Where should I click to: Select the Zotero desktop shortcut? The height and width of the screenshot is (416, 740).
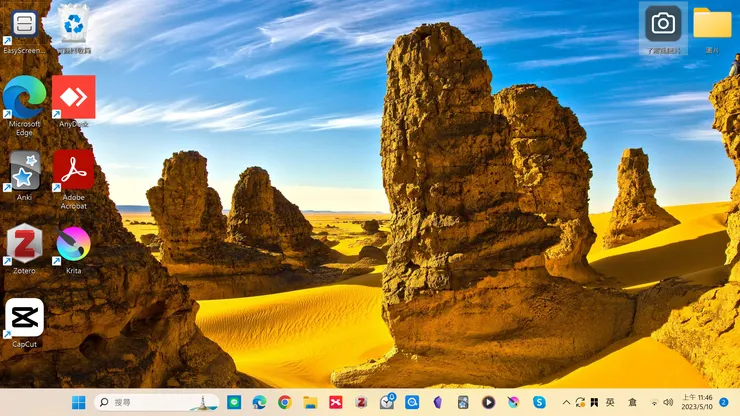[x=25, y=250]
